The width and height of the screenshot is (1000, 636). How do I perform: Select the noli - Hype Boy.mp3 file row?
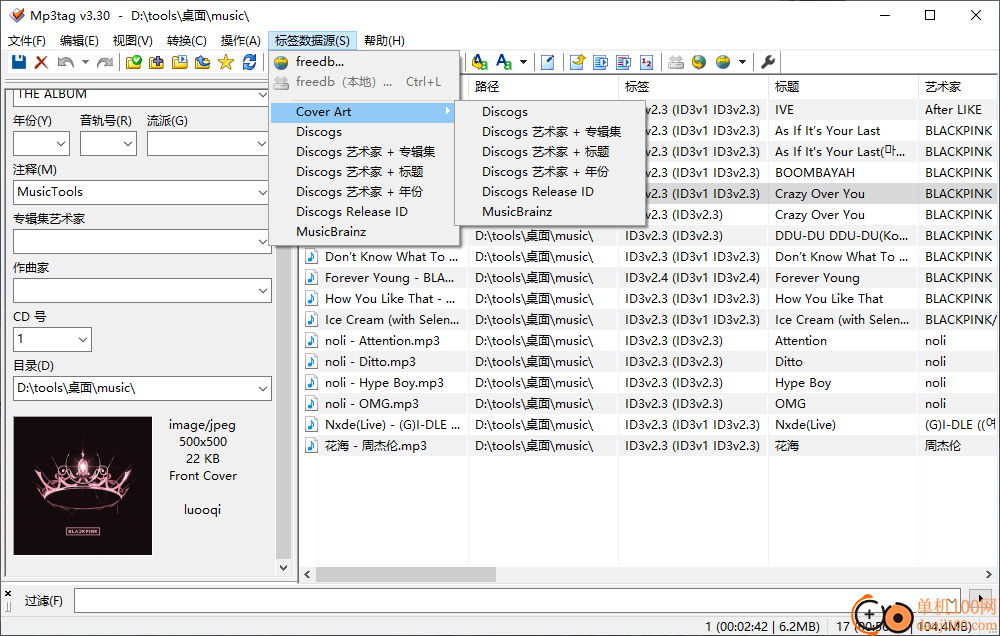(x=650, y=383)
